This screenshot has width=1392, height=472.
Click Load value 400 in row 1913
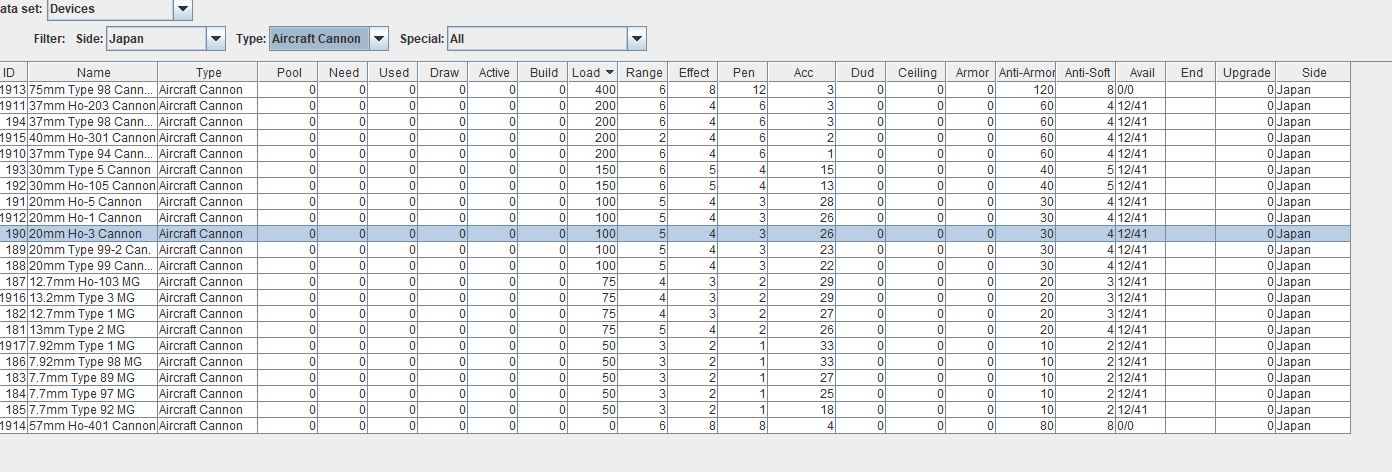coord(593,90)
